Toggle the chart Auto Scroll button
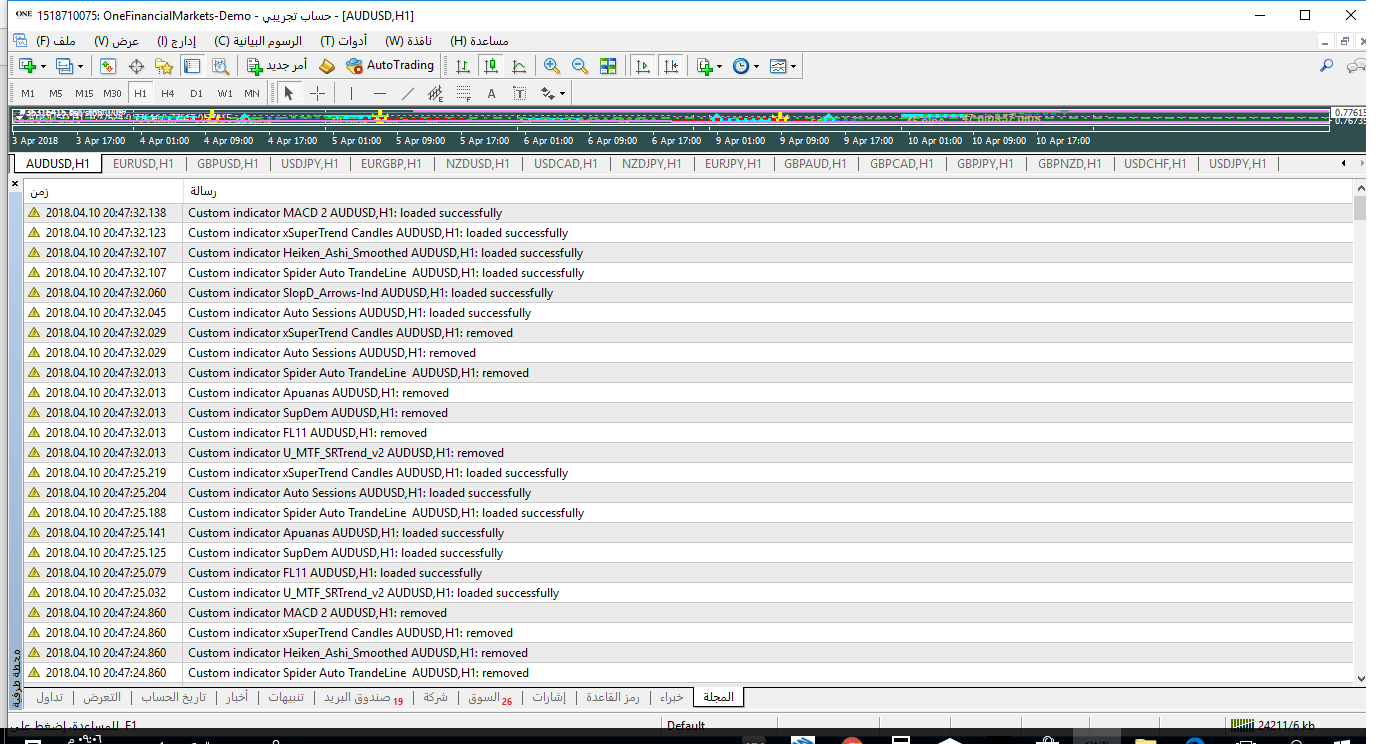 pyautogui.click(x=642, y=66)
